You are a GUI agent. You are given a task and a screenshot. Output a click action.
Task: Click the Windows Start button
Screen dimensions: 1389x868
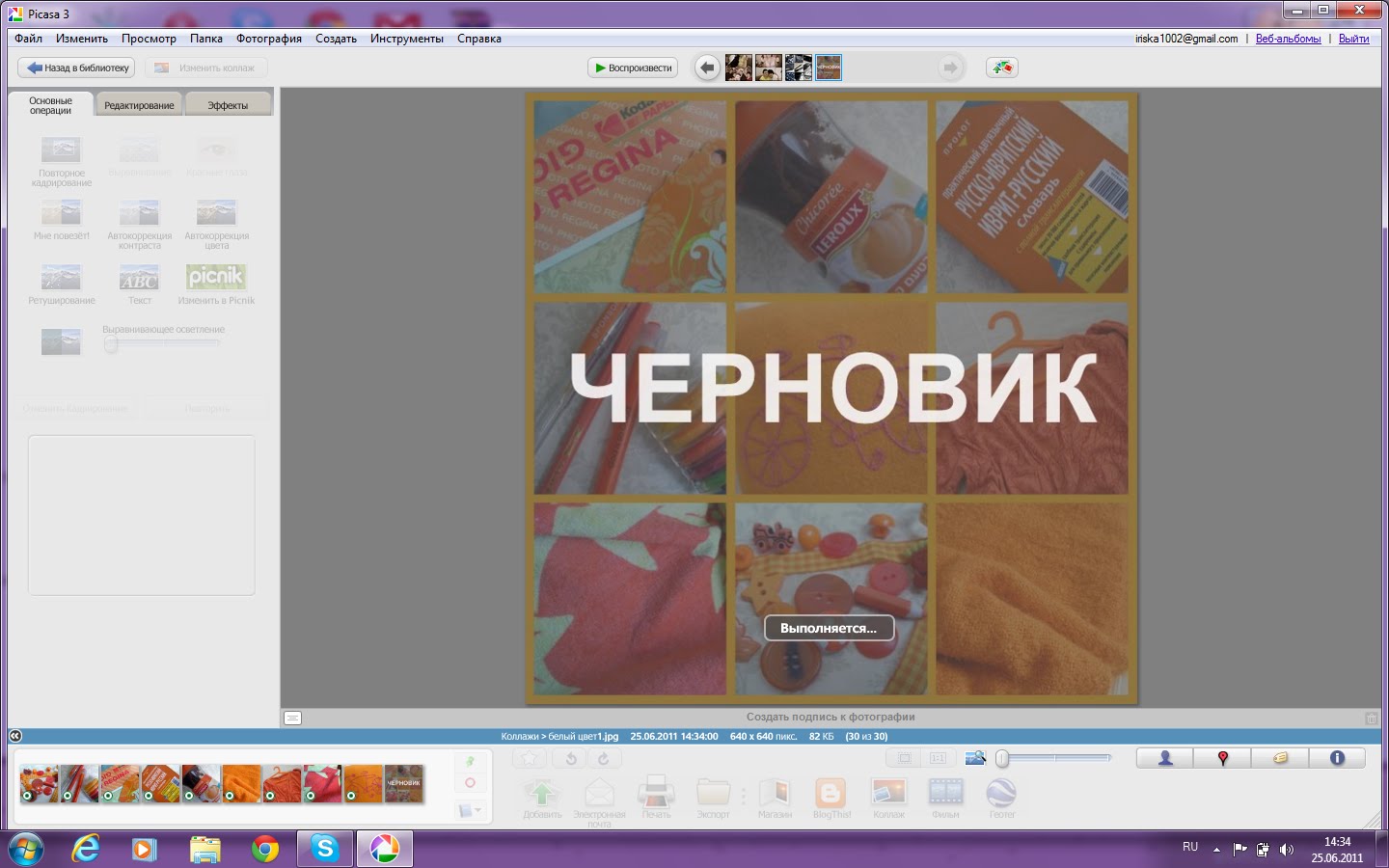pos(26,849)
